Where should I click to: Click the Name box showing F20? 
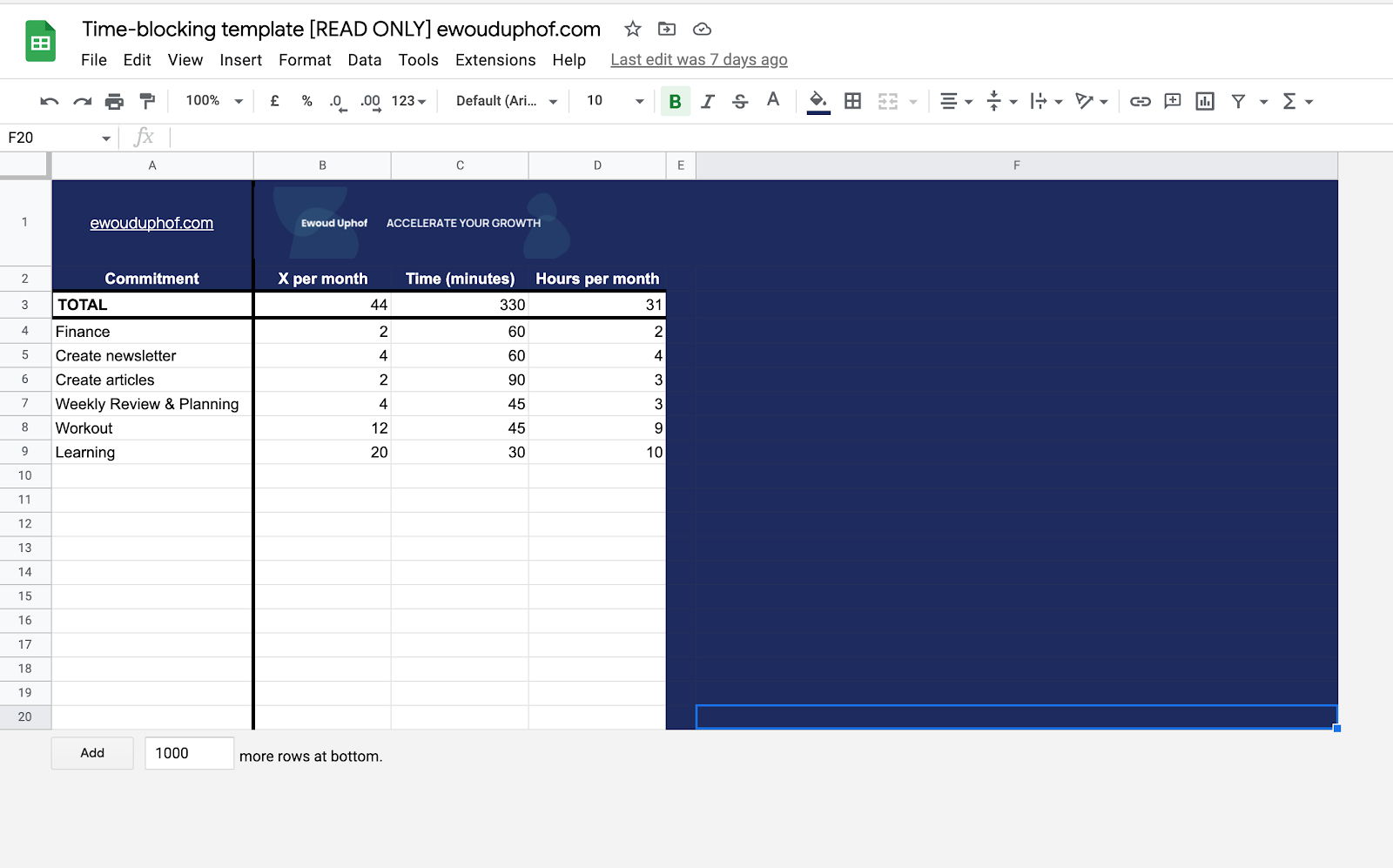coord(58,138)
